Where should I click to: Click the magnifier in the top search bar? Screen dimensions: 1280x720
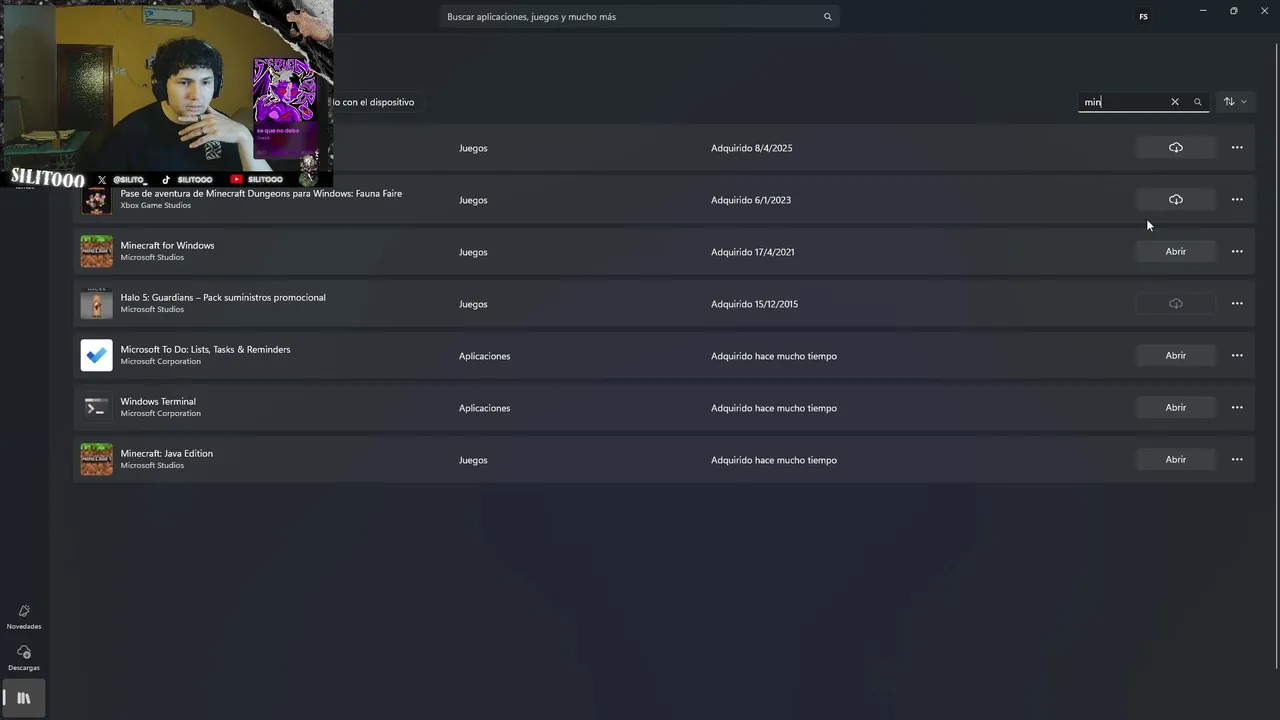coord(827,17)
